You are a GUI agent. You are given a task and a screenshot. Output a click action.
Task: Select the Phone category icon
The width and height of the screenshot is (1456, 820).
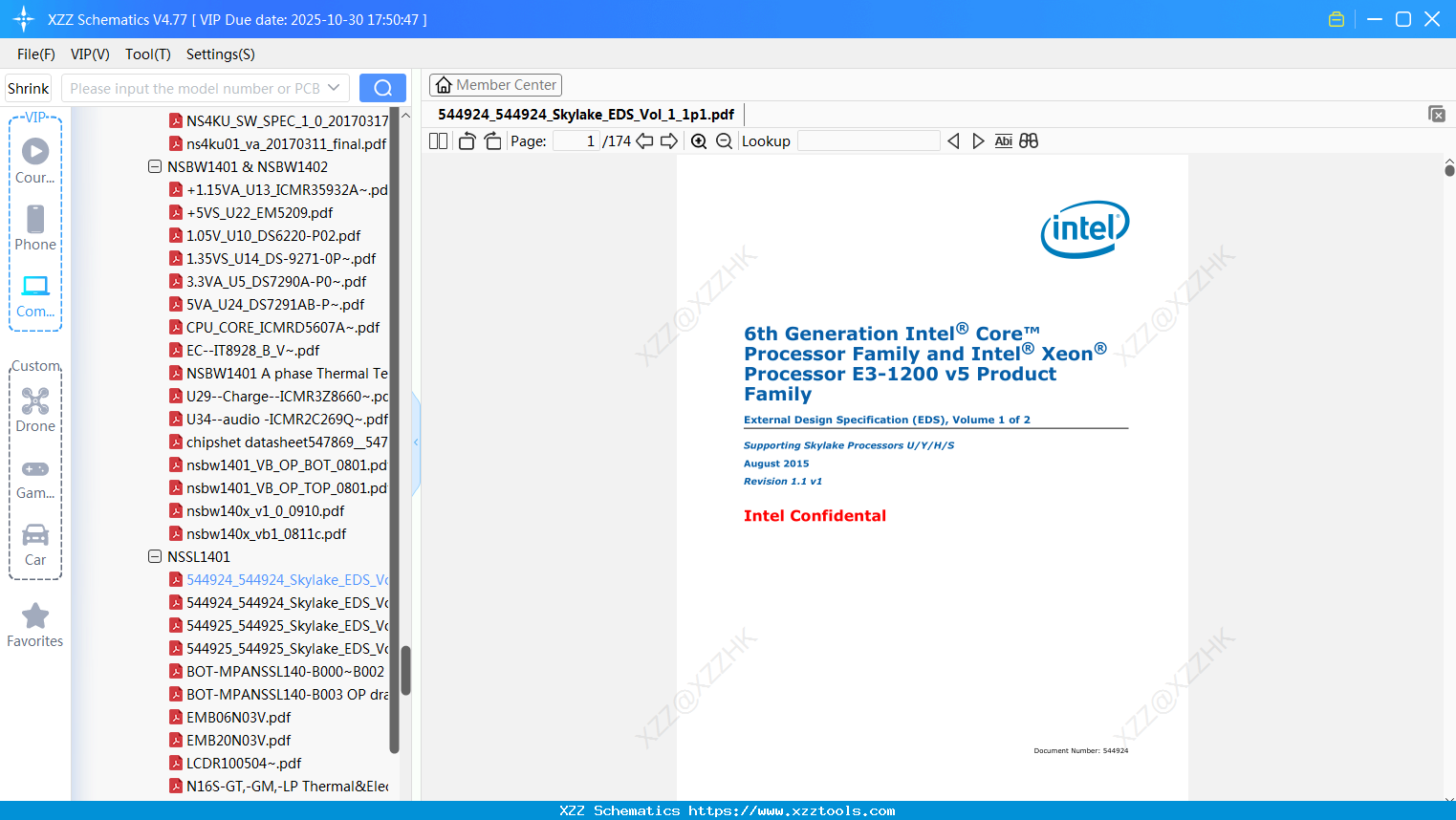(x=35, y=219)
